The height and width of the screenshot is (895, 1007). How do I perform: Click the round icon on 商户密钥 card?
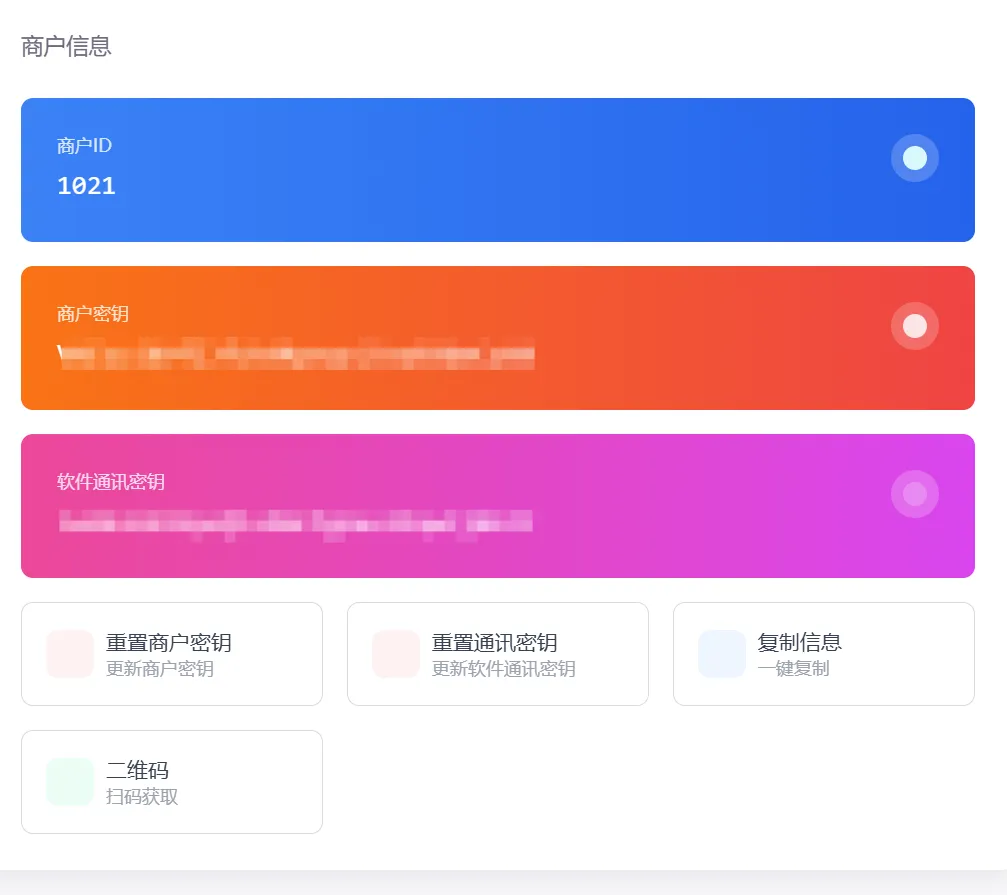pyautogui.click(x=914, y=326)
